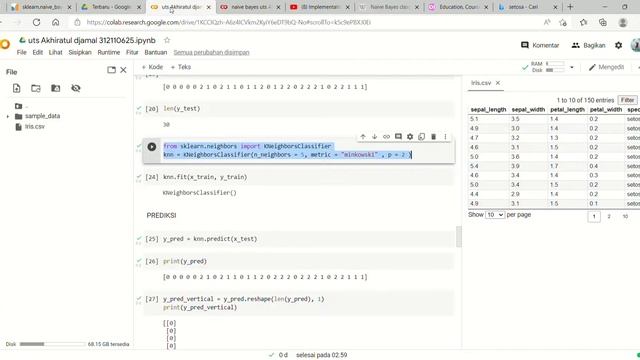The height and width of the screenshot is (360, 640).
Task: Star the notebook uts Akhiratul djamal
Action: (167, 40)
